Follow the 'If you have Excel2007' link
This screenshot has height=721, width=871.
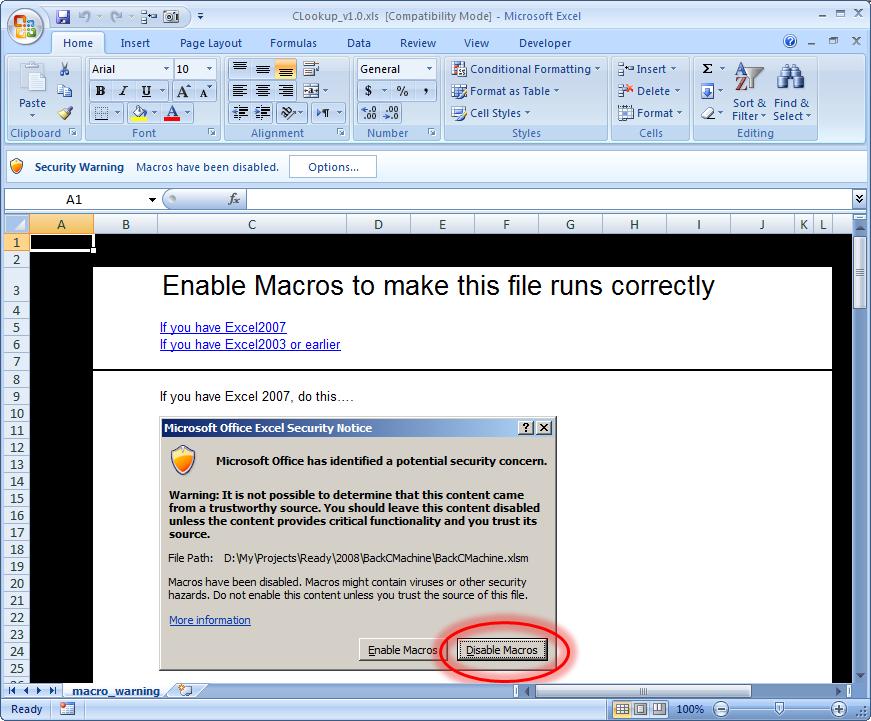pyautogui.click(x=223, y=327)
